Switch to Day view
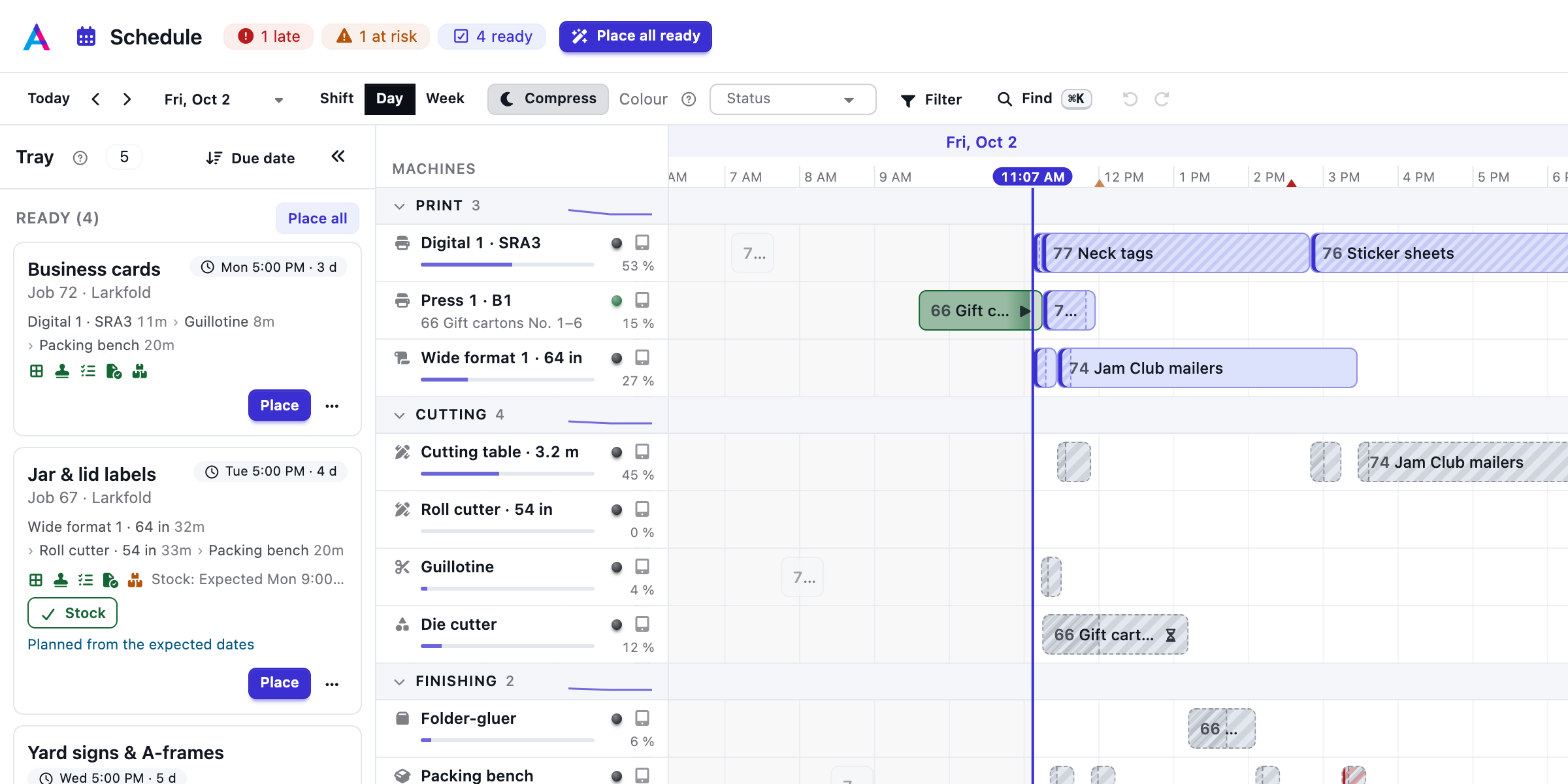The height and width of the screenshot is (784, 1568). pyautogui.click(x=389, y=99)
